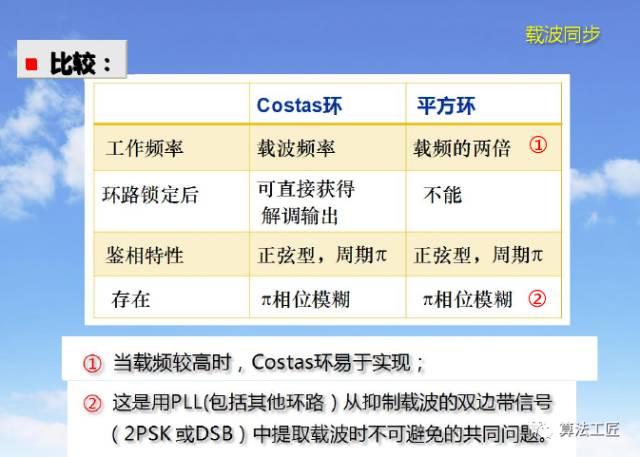
Task: Click the '载波频率' table cell
Action: tap(296, 148)
